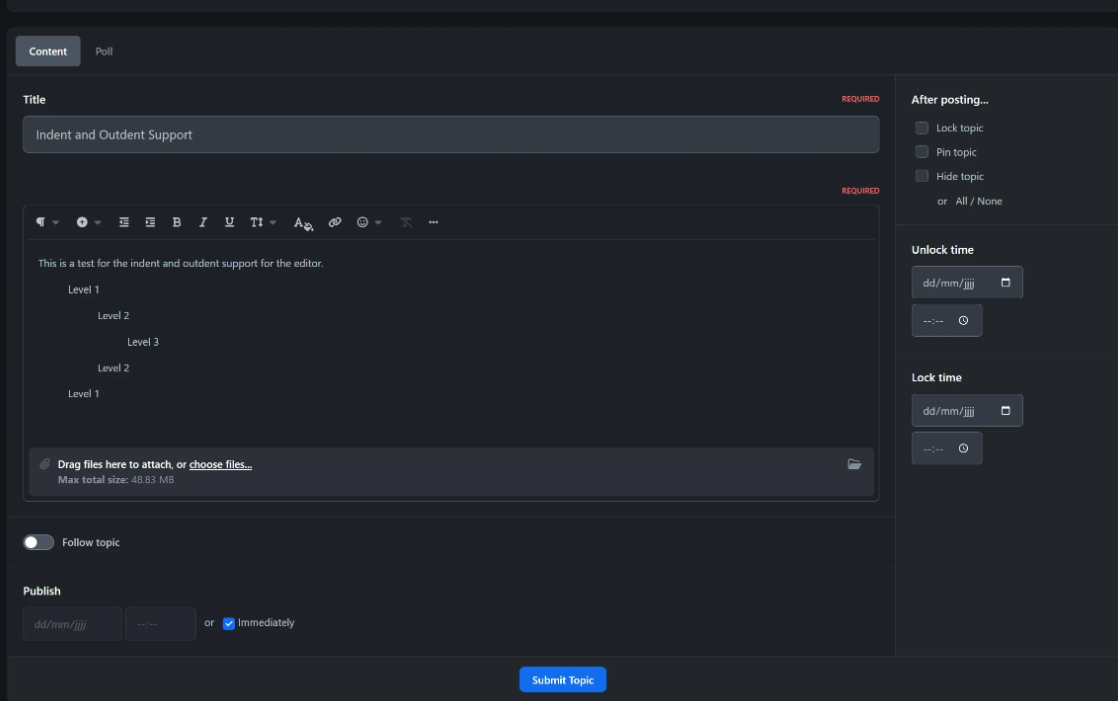Switch to the Content tab

tap(48, 51)
